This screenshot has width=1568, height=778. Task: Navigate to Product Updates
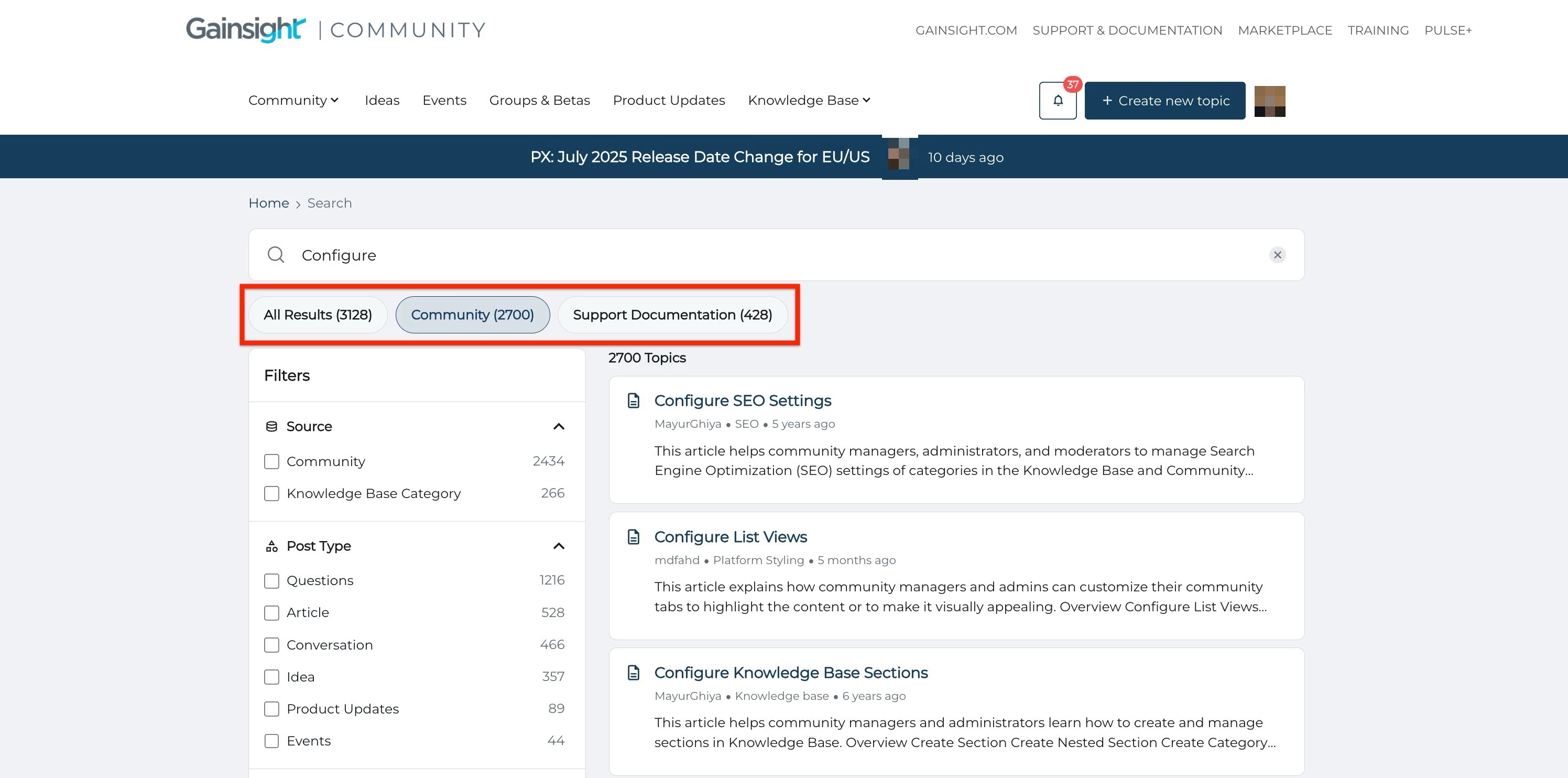point(668,101)
